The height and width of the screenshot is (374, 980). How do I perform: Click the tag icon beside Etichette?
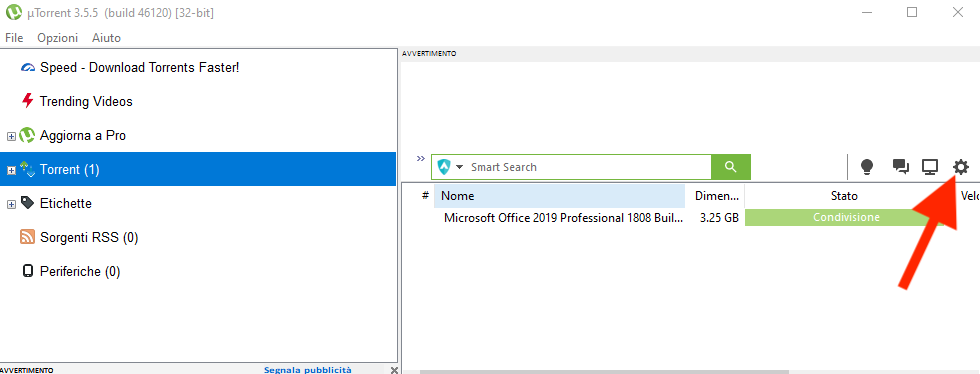point(27,203)
